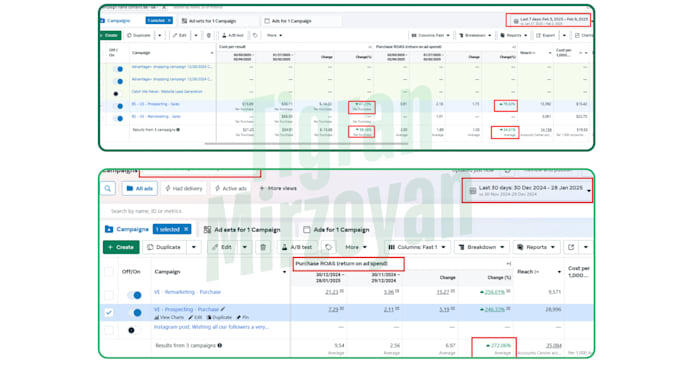Click the magnifier search icon beside All ads

point(108,189)
